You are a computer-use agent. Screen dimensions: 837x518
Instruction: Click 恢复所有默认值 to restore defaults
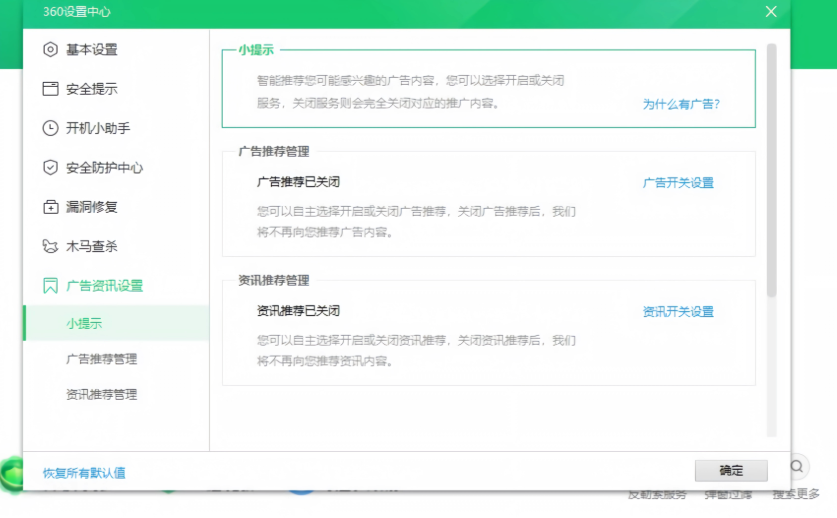[84, 473]
